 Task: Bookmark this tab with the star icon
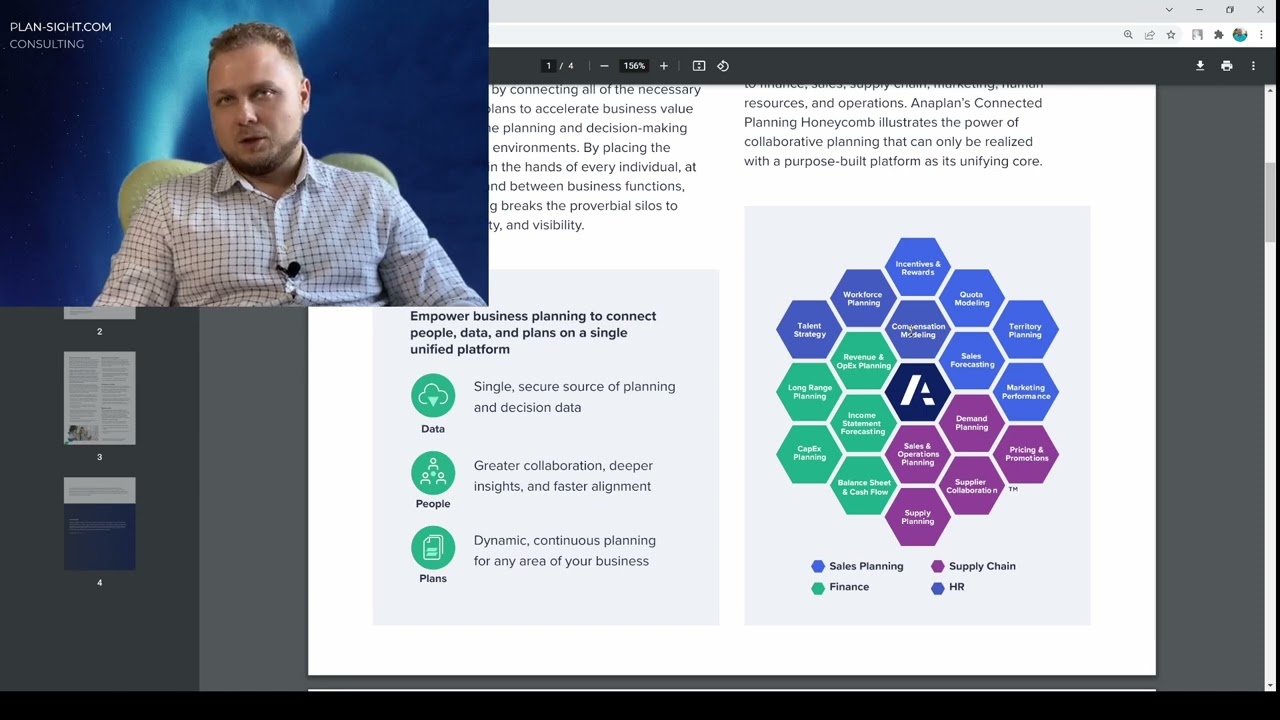(1171, 35)
